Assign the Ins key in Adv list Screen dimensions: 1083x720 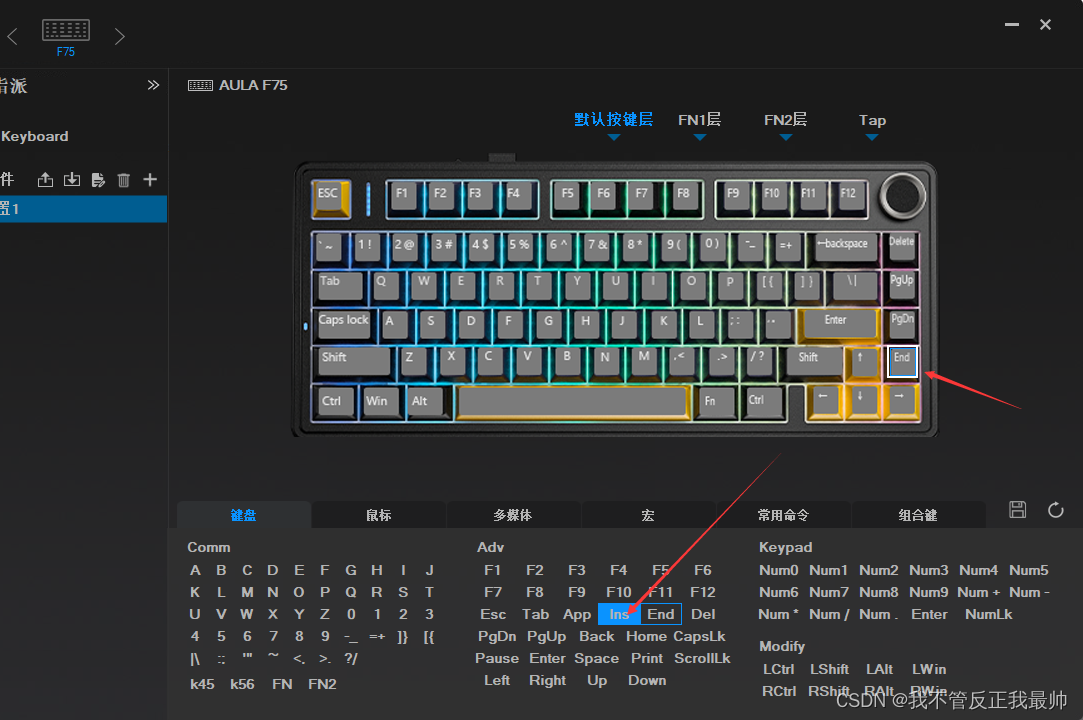[619, 614]
